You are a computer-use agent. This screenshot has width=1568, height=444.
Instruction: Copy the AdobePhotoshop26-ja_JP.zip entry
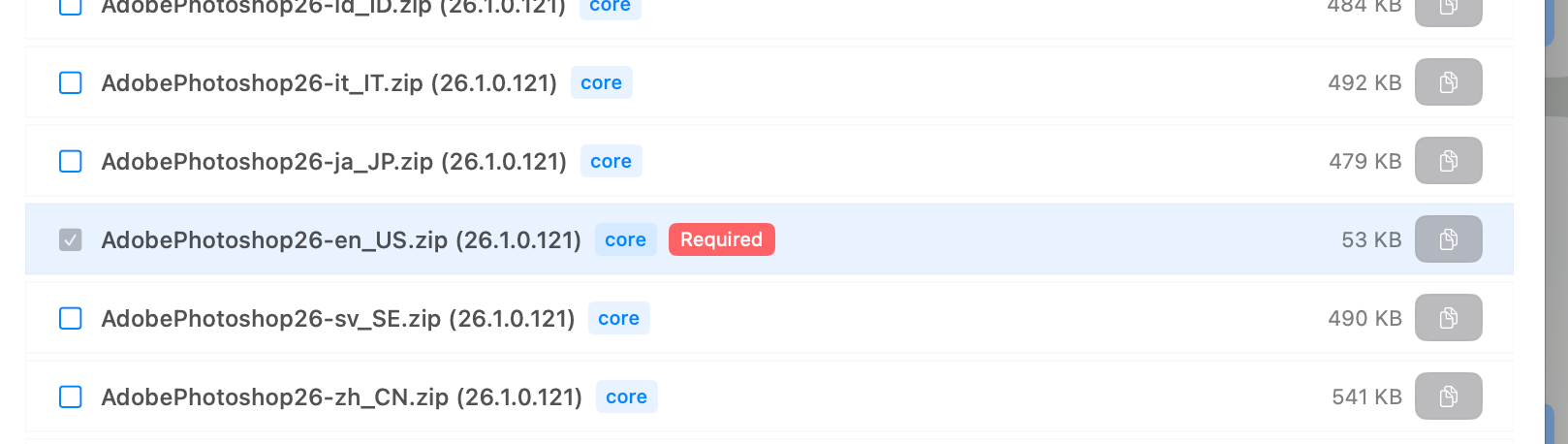coord(1448,161)
